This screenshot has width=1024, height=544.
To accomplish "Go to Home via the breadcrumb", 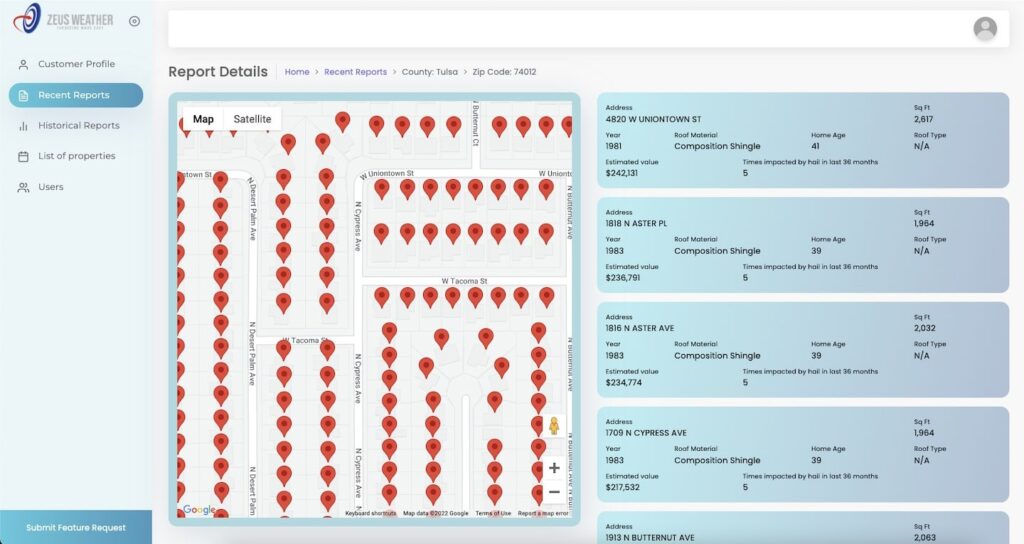I will [x=297, y=72].
